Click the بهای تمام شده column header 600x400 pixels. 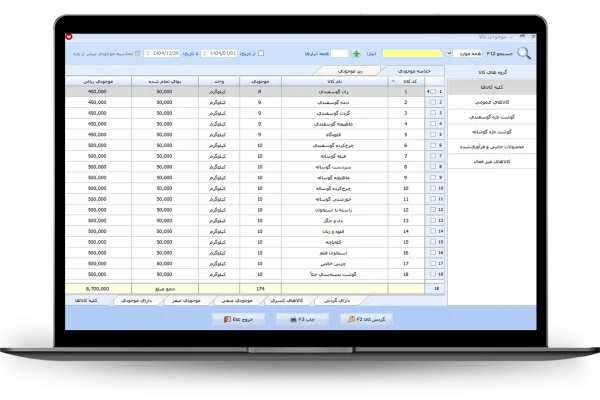(x=165, y=81)
